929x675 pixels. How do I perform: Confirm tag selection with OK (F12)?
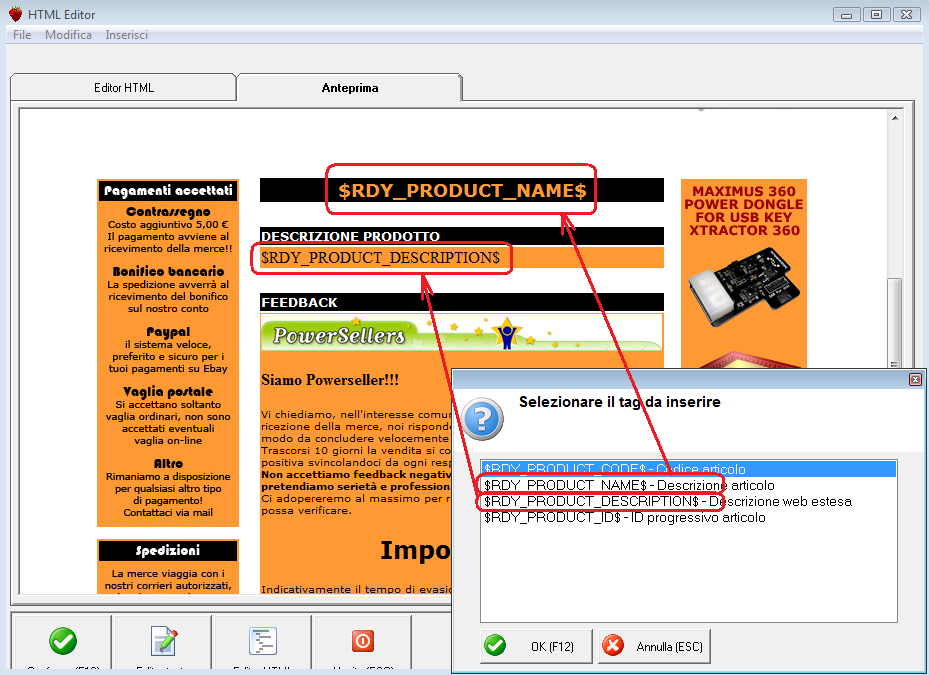536,646
